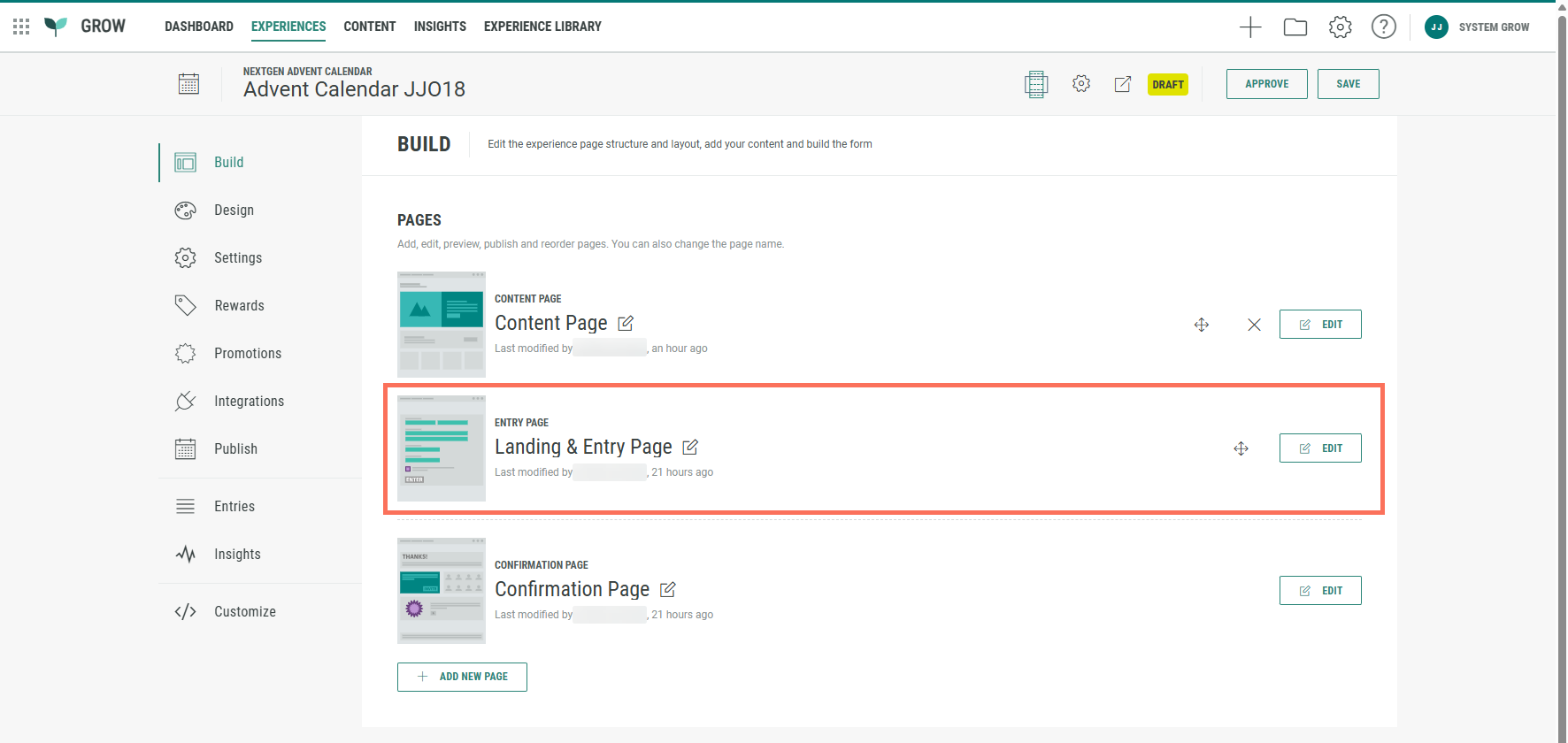Edit the Confirmation Page
Screen dimensions: 1568x743
(1319, 591)
